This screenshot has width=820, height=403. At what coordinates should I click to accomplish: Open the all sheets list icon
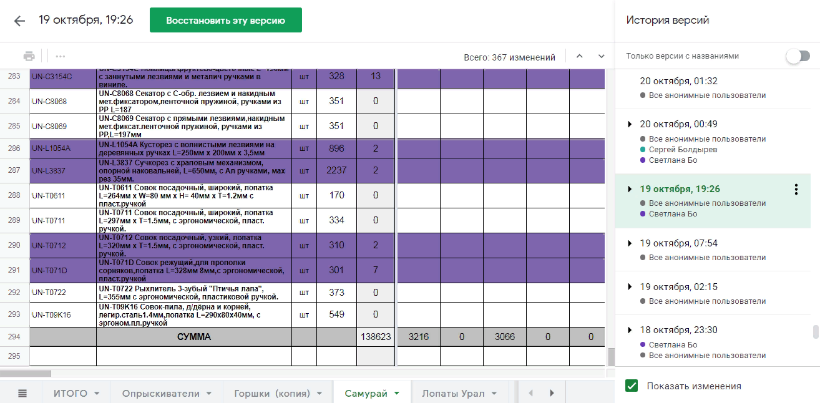(23, 392)
